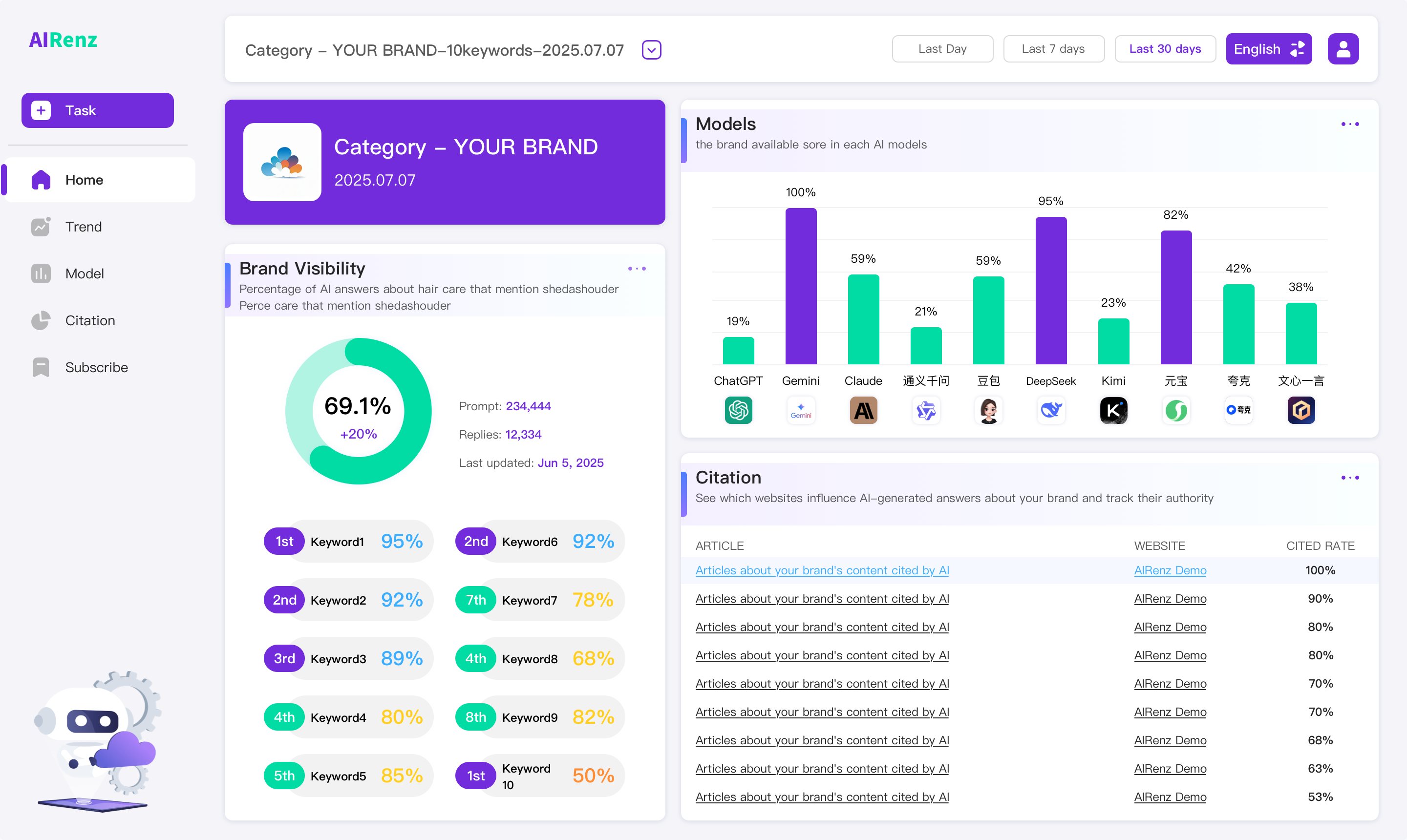Open the AIRenz Demo link in the 63% row
Image resolution: width=1407 pixels, height=840 pixels.
(1170, 768)
